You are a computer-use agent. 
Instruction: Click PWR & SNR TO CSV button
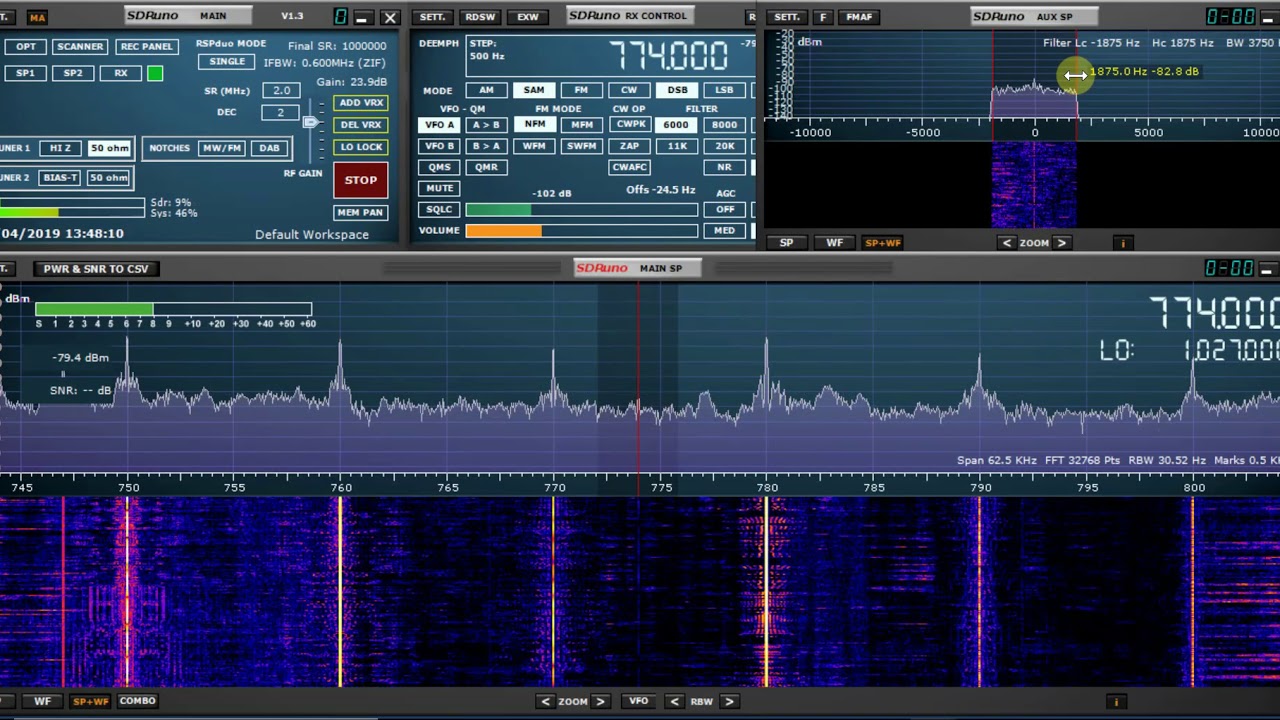pos(96,269)
